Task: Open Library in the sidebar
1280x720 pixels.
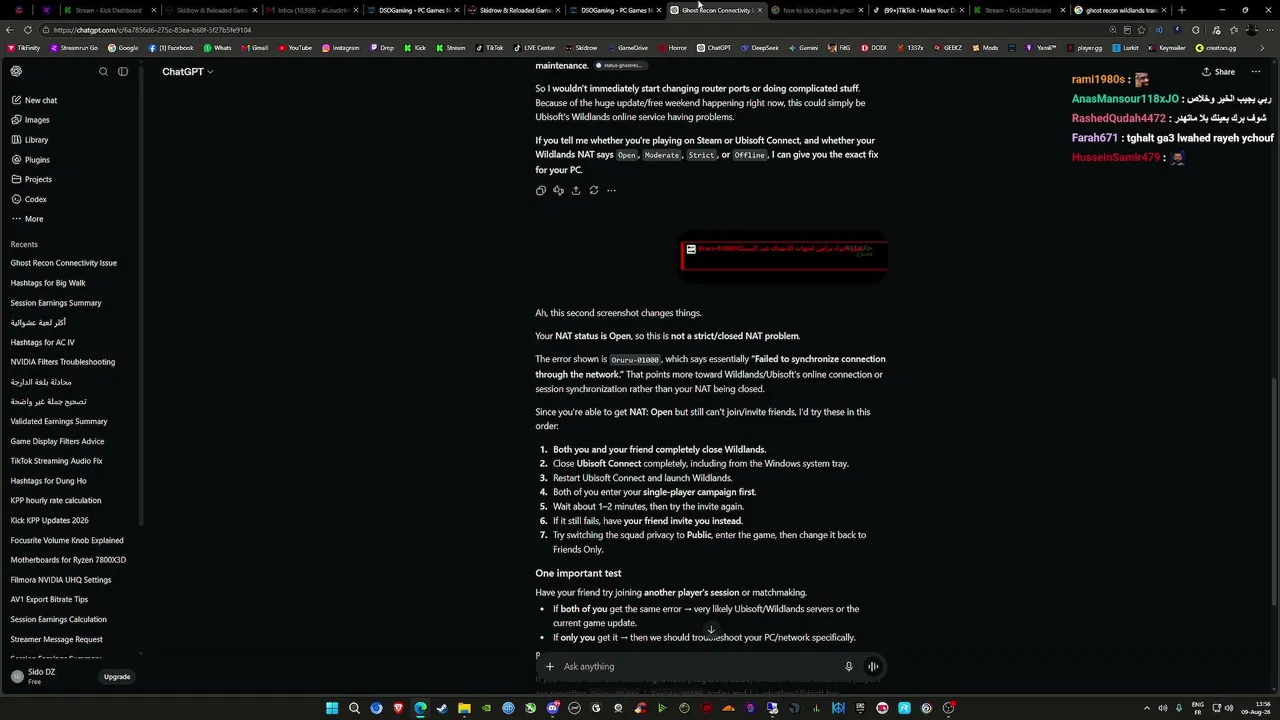Action: 36,140
